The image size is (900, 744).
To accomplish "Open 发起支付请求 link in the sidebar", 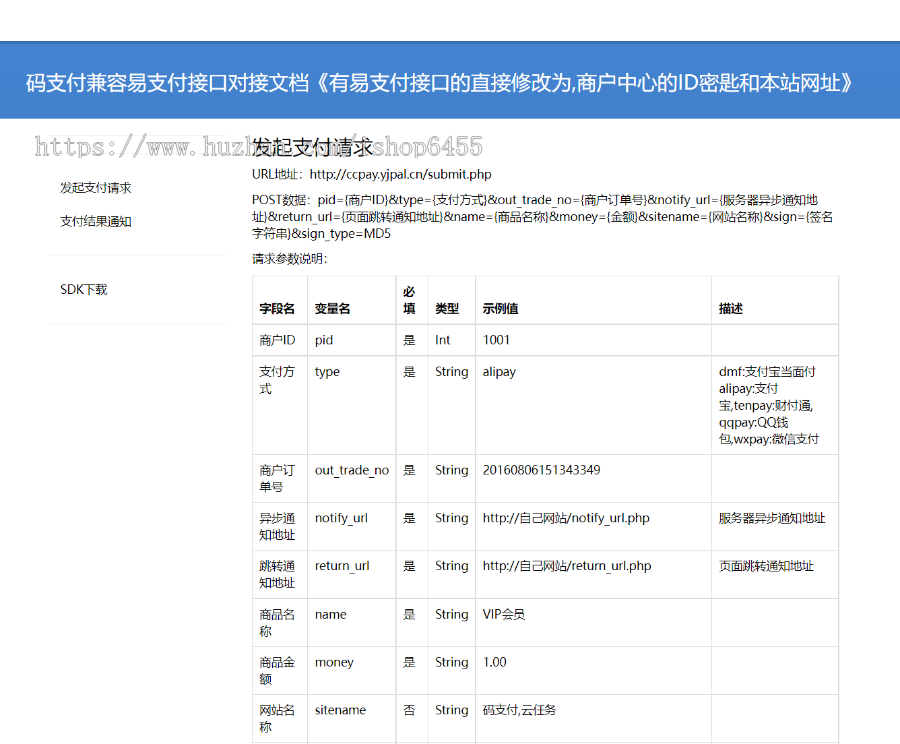I will [x=96, y=188].
